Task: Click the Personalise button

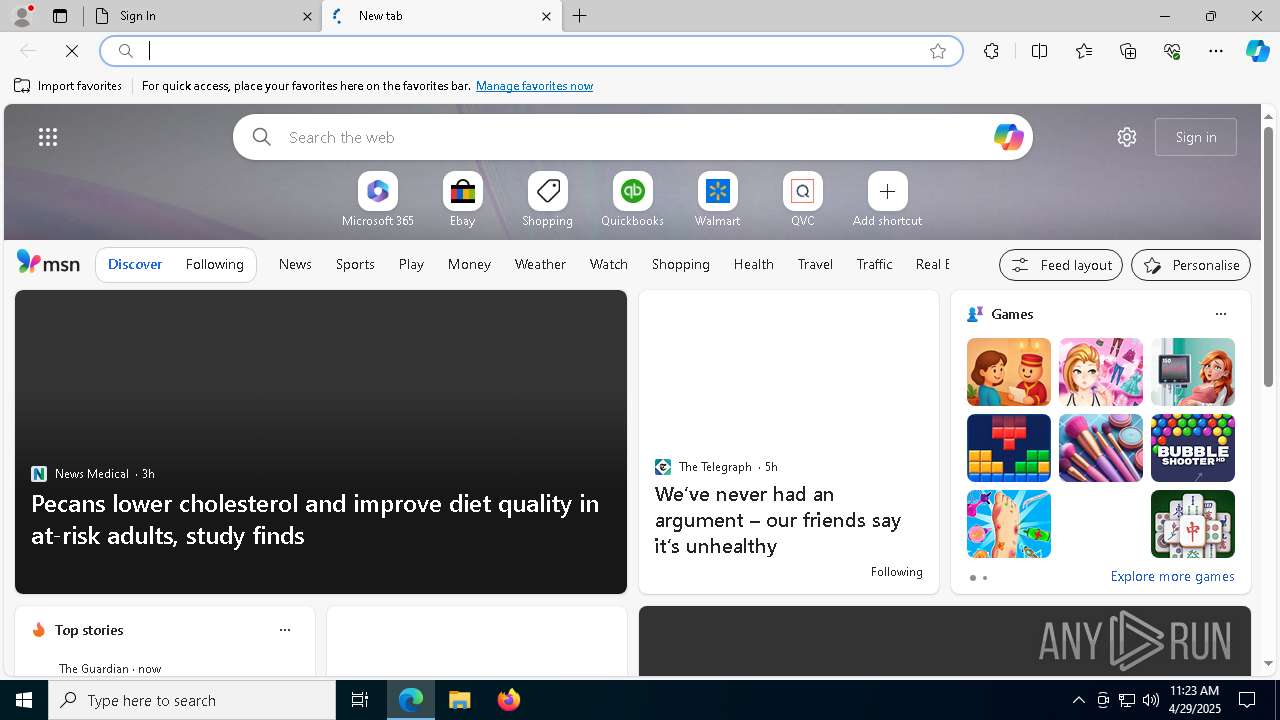Action: tap(1191, 265)
